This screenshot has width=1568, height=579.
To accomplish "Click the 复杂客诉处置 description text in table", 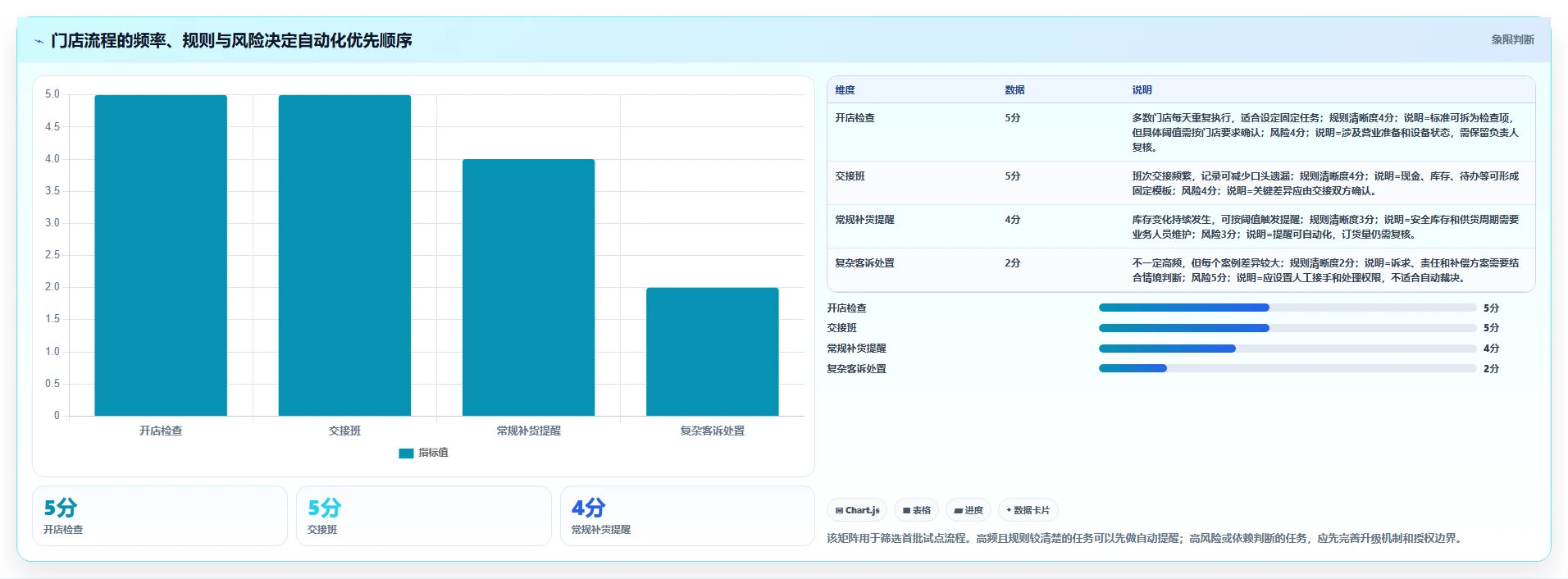I will tap(1325, 271).
